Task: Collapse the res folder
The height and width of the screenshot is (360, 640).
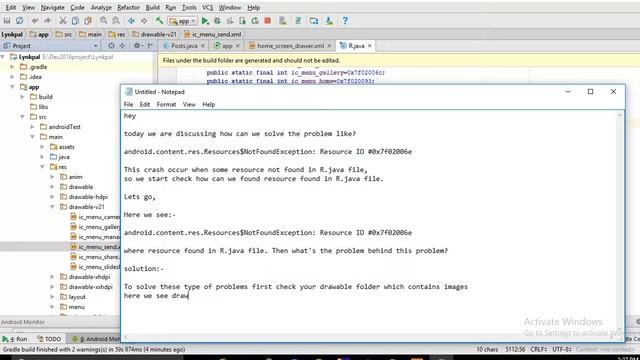Action: pos(42,167)
